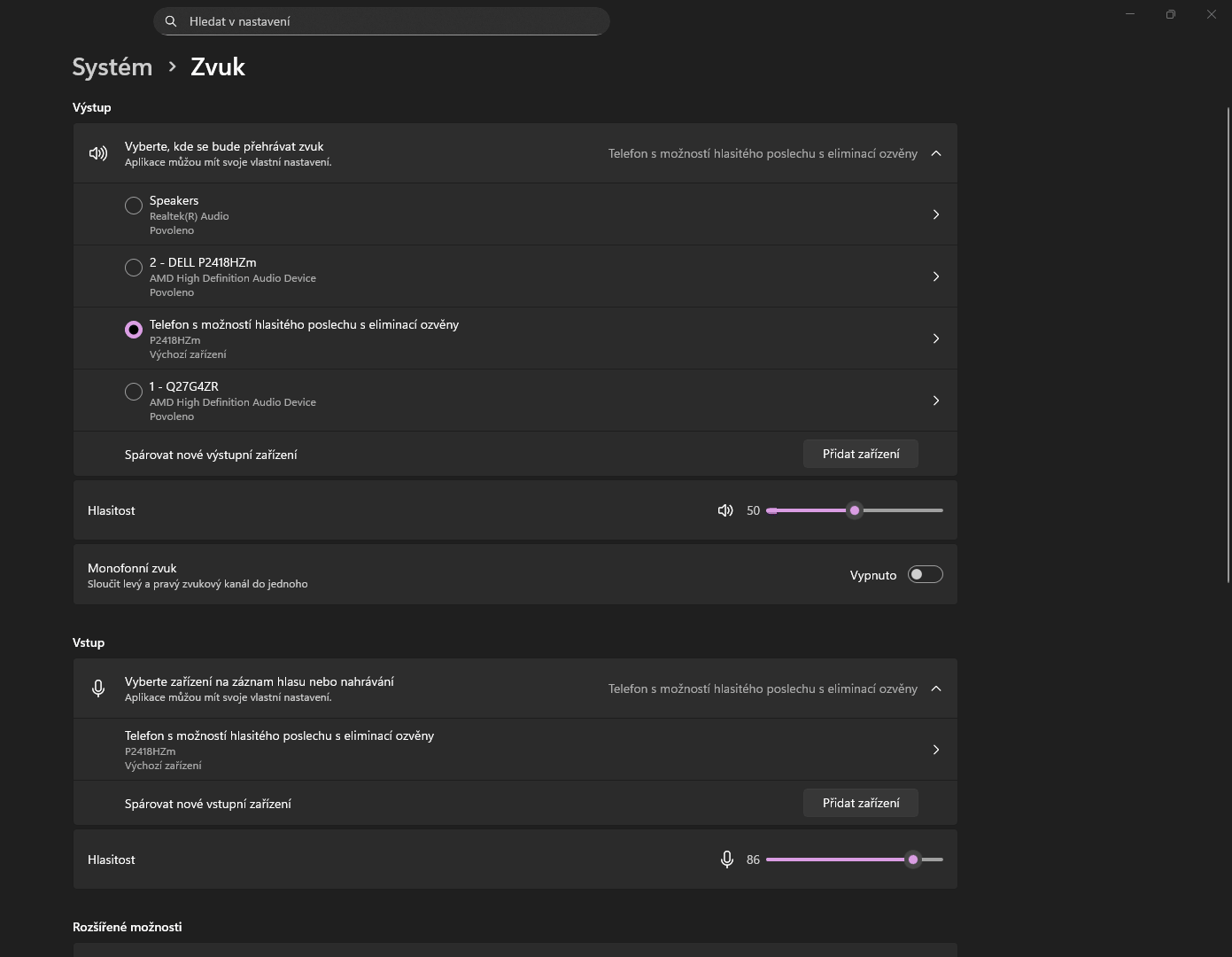The height and width of the screenshot is (957, 1232).
Task: Mute the microphone via input volume icon
Action: (727, 860)
